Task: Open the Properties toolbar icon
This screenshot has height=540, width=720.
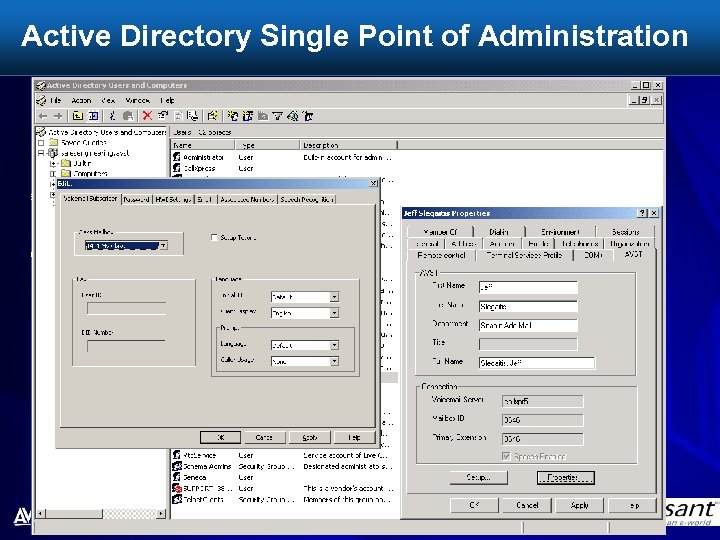Action: 163,116
